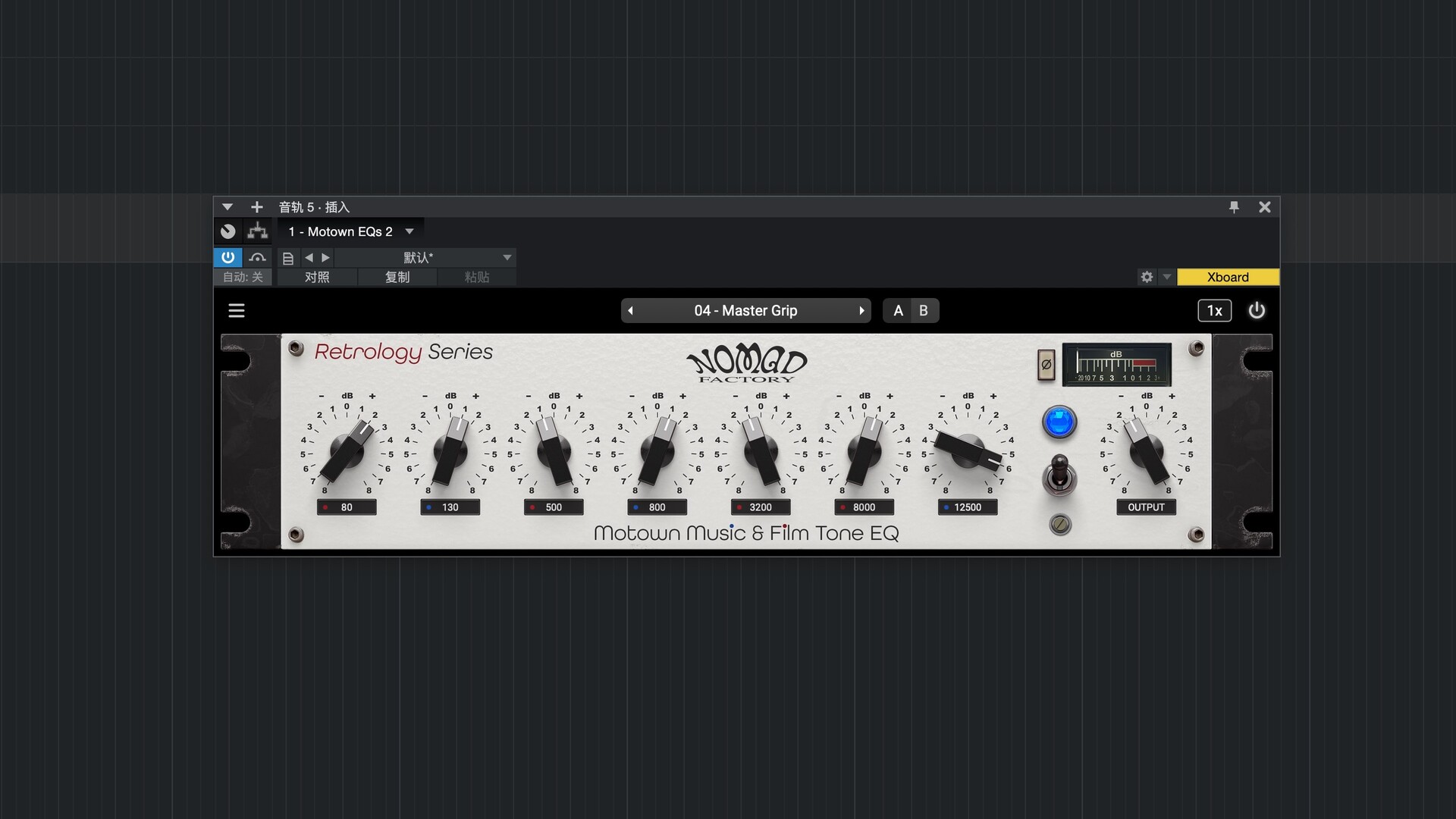Viewport: 1456px width, 819px height.
Task: Click the Motown Music & Film Tone EQ title
Action: pos(746,533)
